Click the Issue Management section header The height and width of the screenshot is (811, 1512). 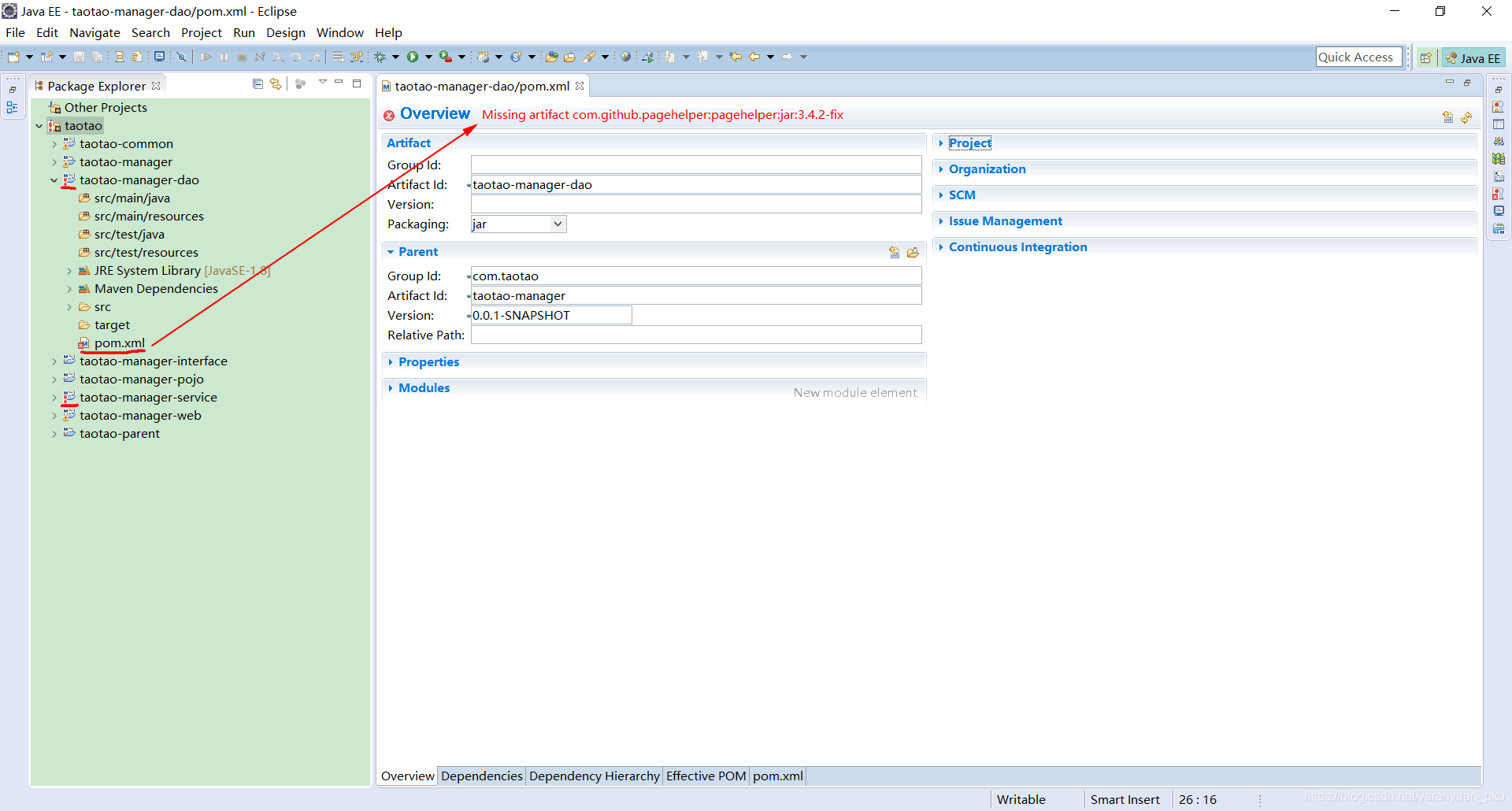point(1005,221)
